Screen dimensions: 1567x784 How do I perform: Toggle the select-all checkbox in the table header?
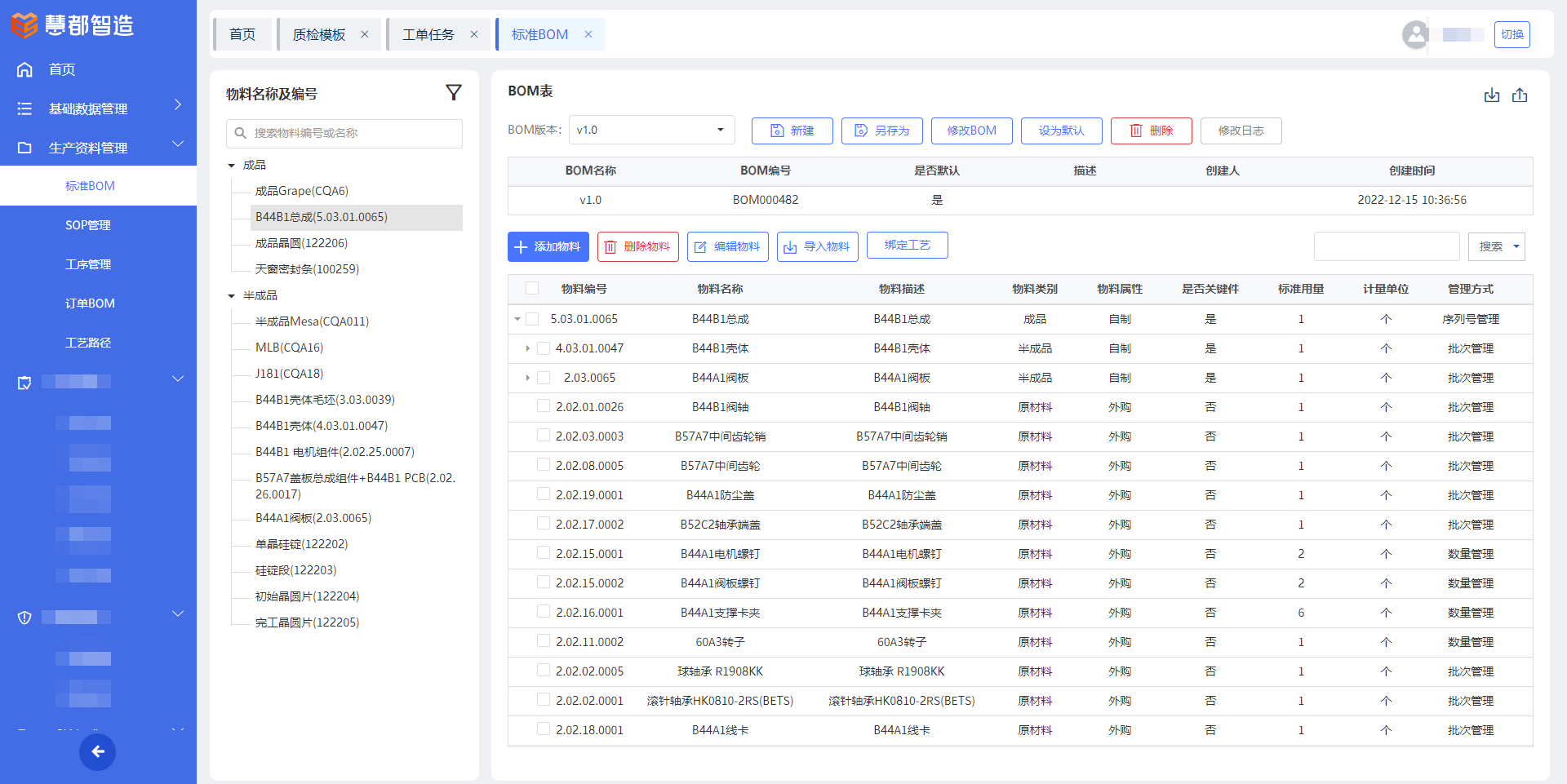pyautogui.click(x=532, y=288)
